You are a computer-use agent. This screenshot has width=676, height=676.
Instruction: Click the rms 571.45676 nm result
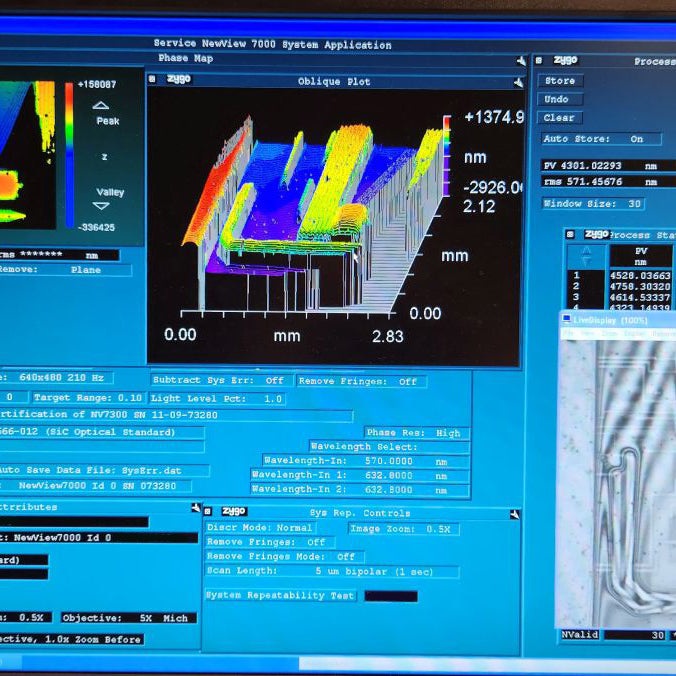click(608, 182)
